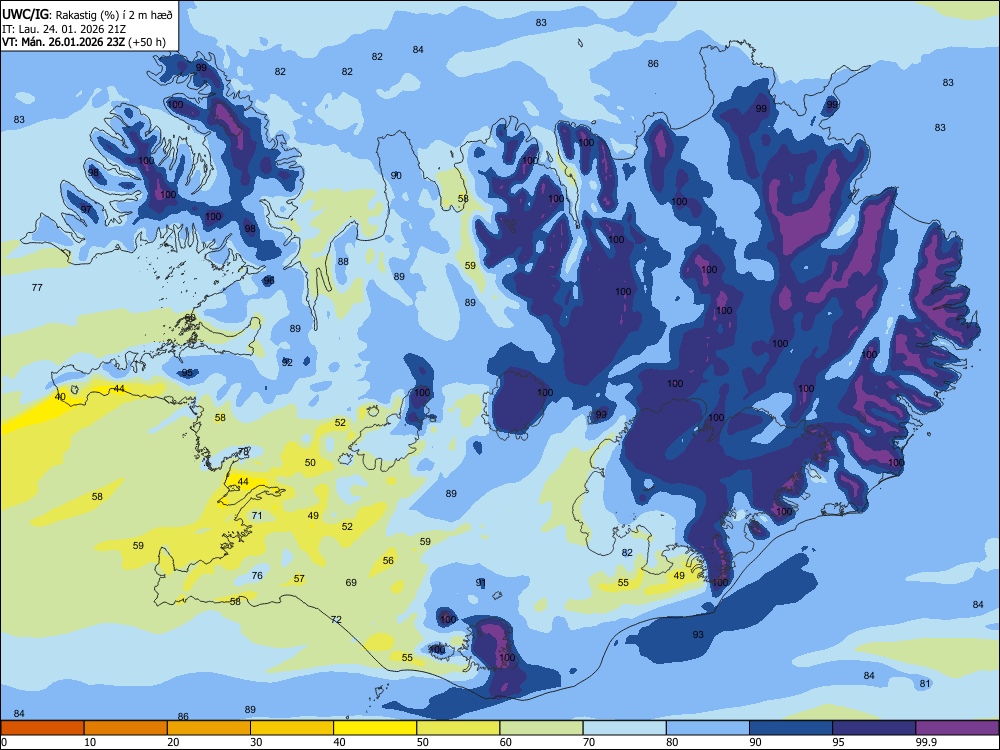
Task: Click the map value '81' in the southeast sea
Action: point(925,684)
